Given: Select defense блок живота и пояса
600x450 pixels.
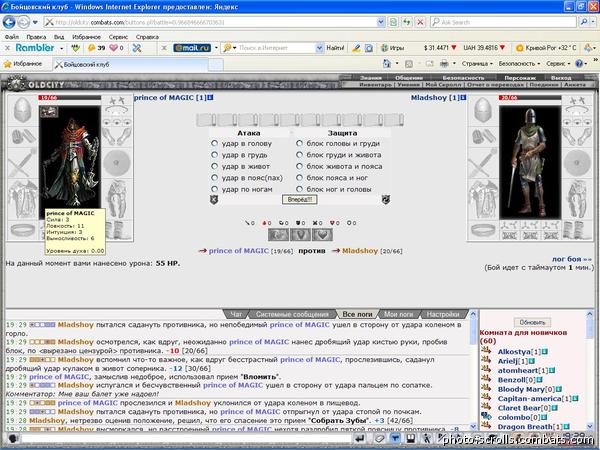Looking at the screenshot, I should point(299,166).
